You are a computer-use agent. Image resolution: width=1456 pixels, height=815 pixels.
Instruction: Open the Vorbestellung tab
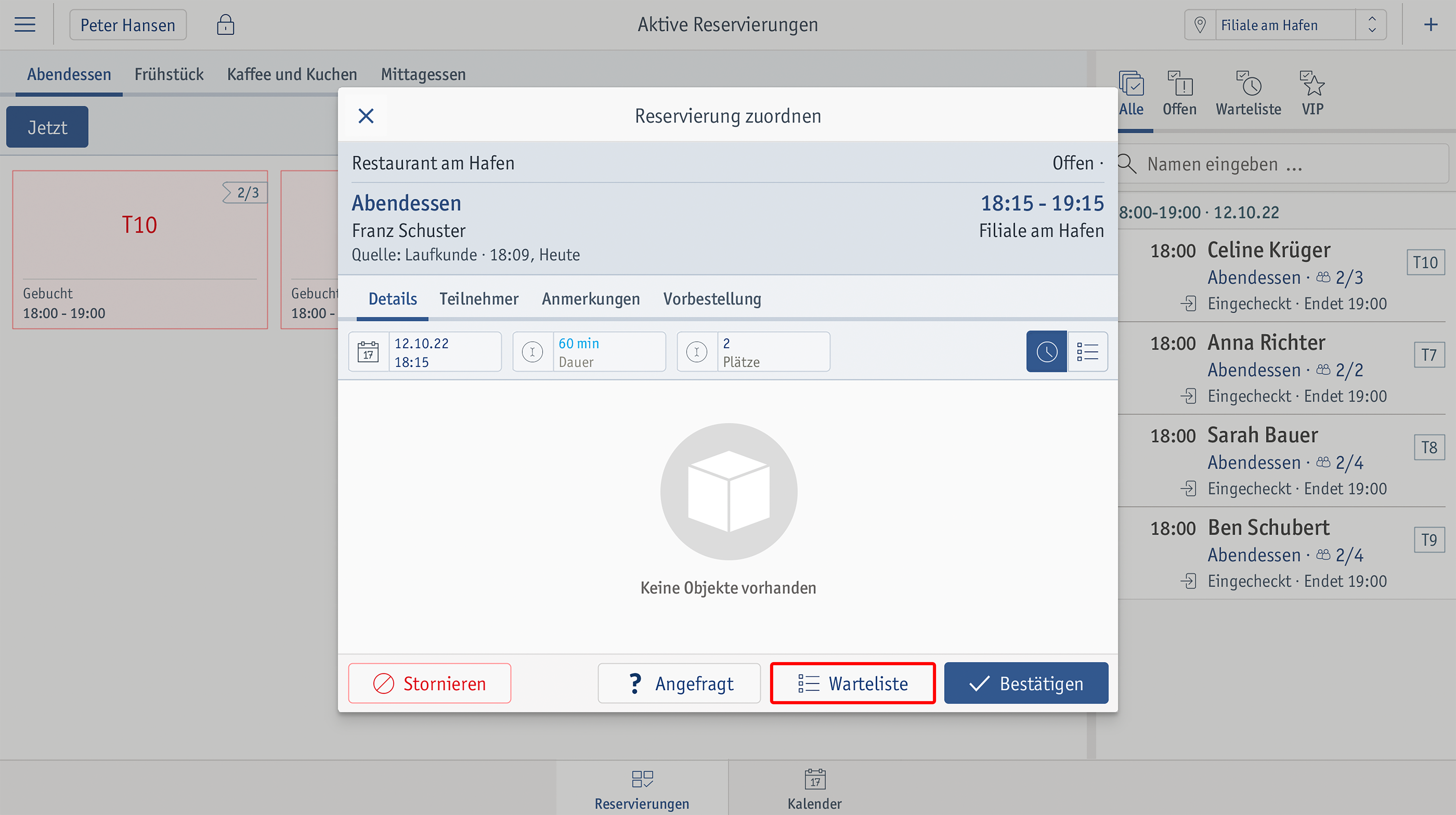coord(712,299)
